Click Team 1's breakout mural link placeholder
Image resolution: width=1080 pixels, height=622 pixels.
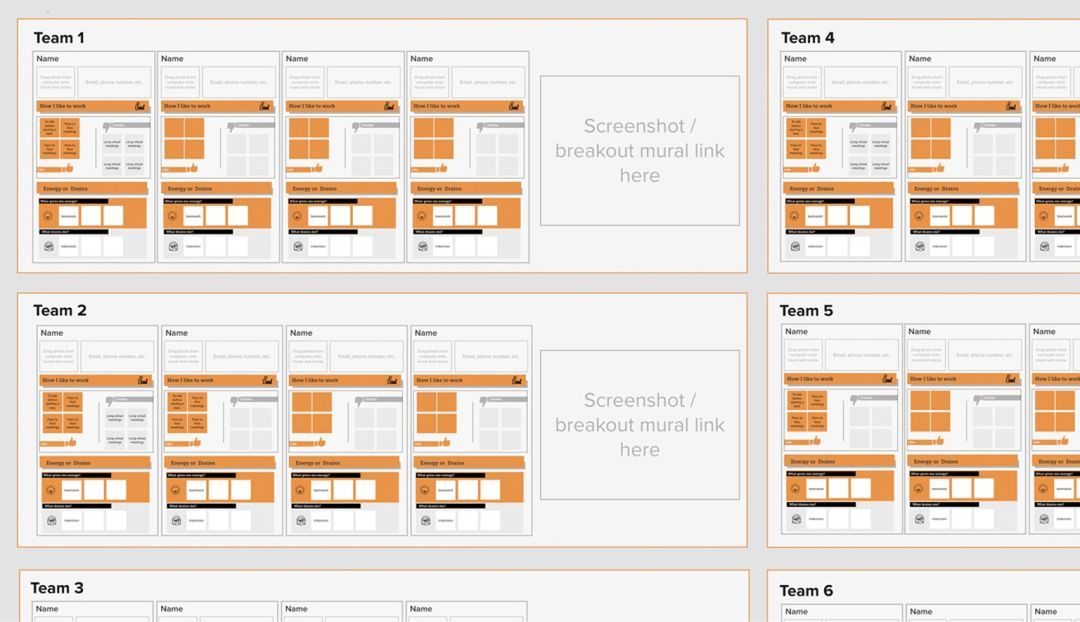(x=639, y=150)
